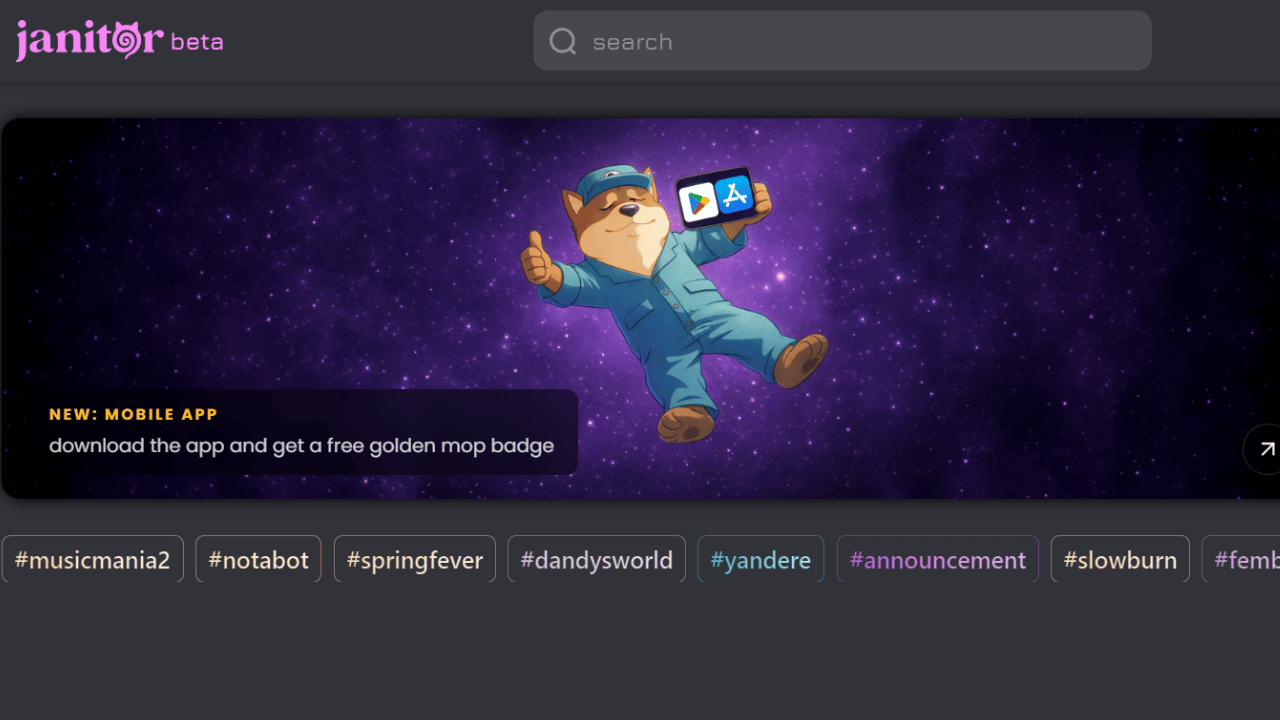
Task: Select the #musicmania2 tag
Action: (x=93, y=559)
